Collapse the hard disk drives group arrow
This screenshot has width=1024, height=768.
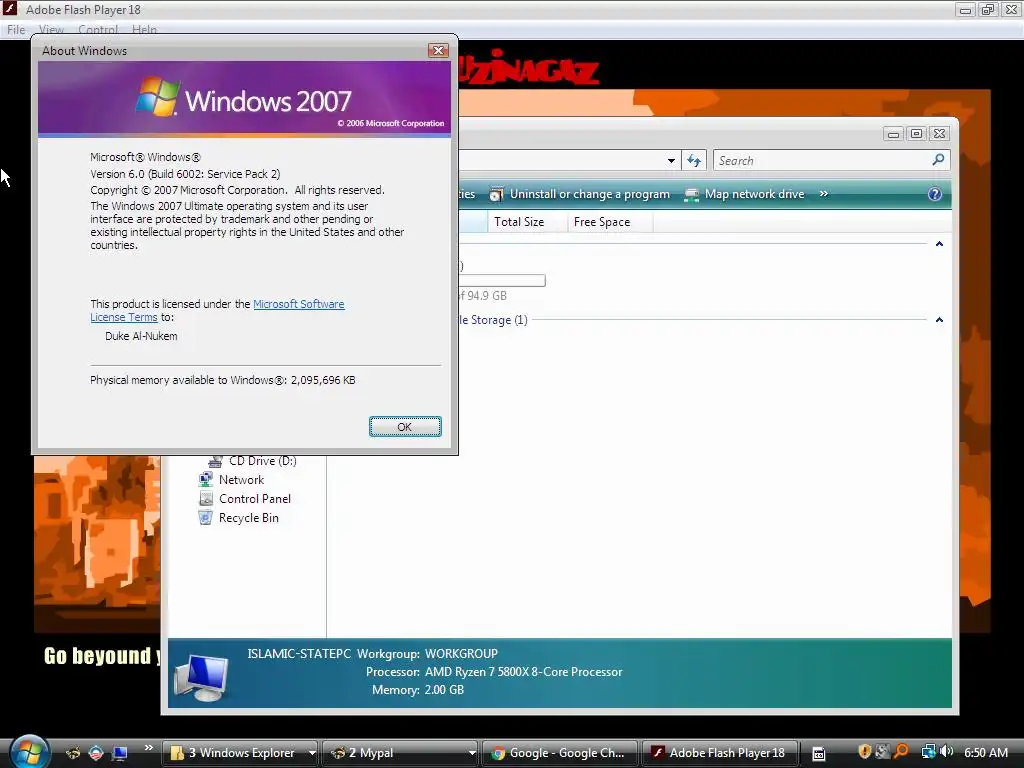coord(939,244)
